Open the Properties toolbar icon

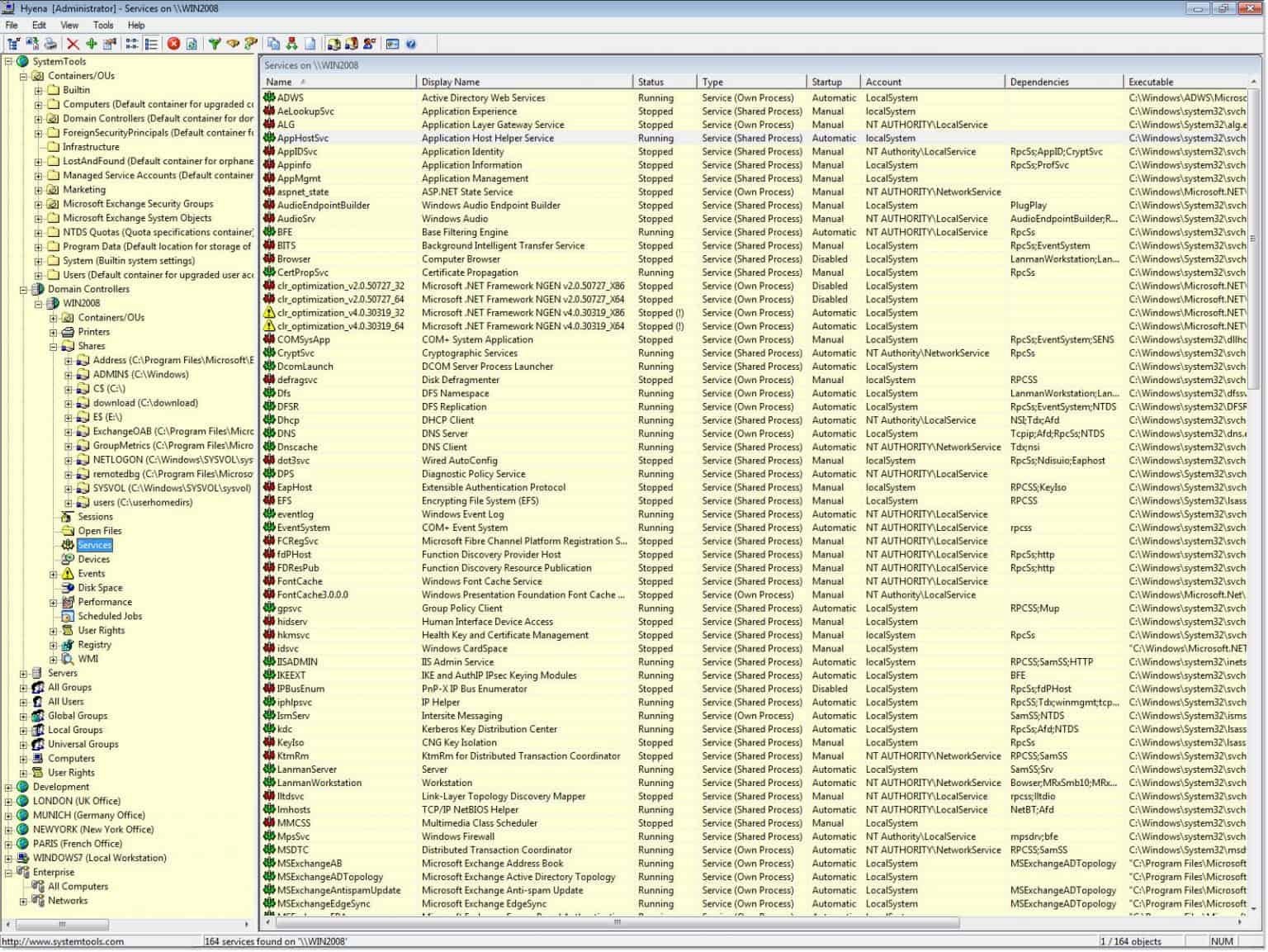109,44
